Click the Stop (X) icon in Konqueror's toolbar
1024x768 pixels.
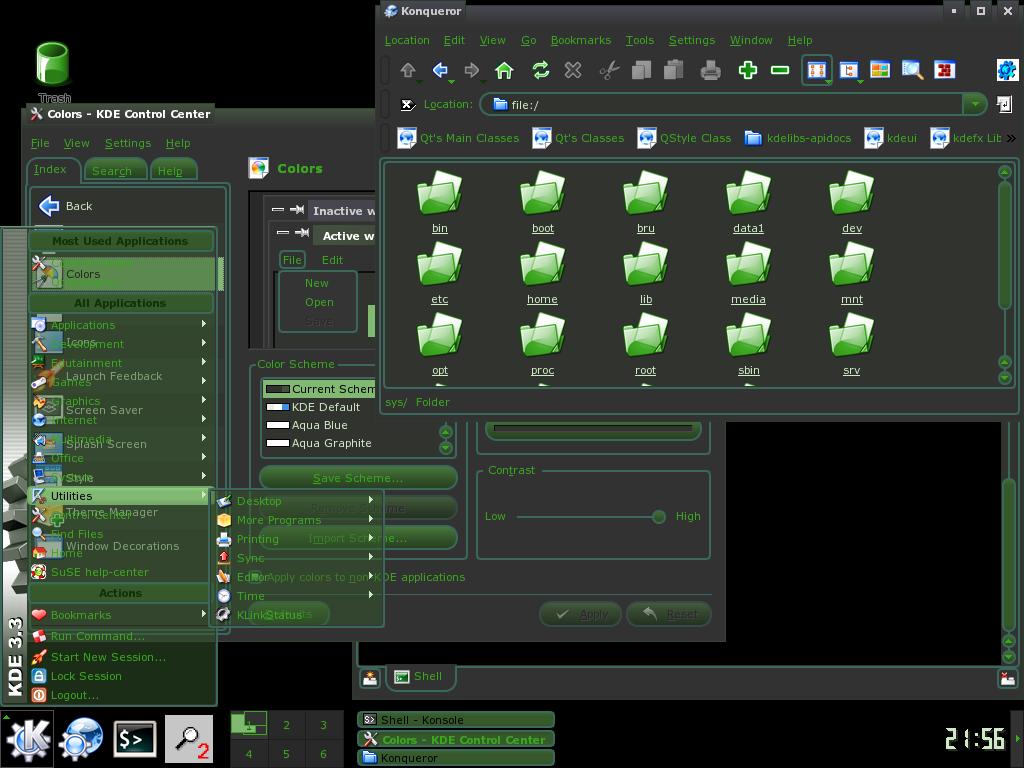573,70
